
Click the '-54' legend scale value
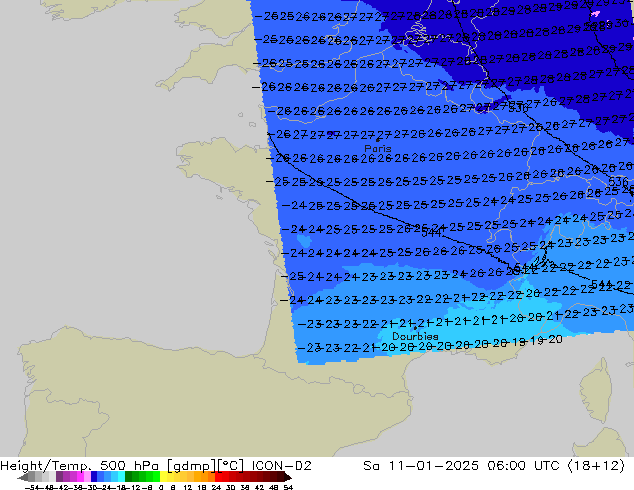[x=32, y=487]
